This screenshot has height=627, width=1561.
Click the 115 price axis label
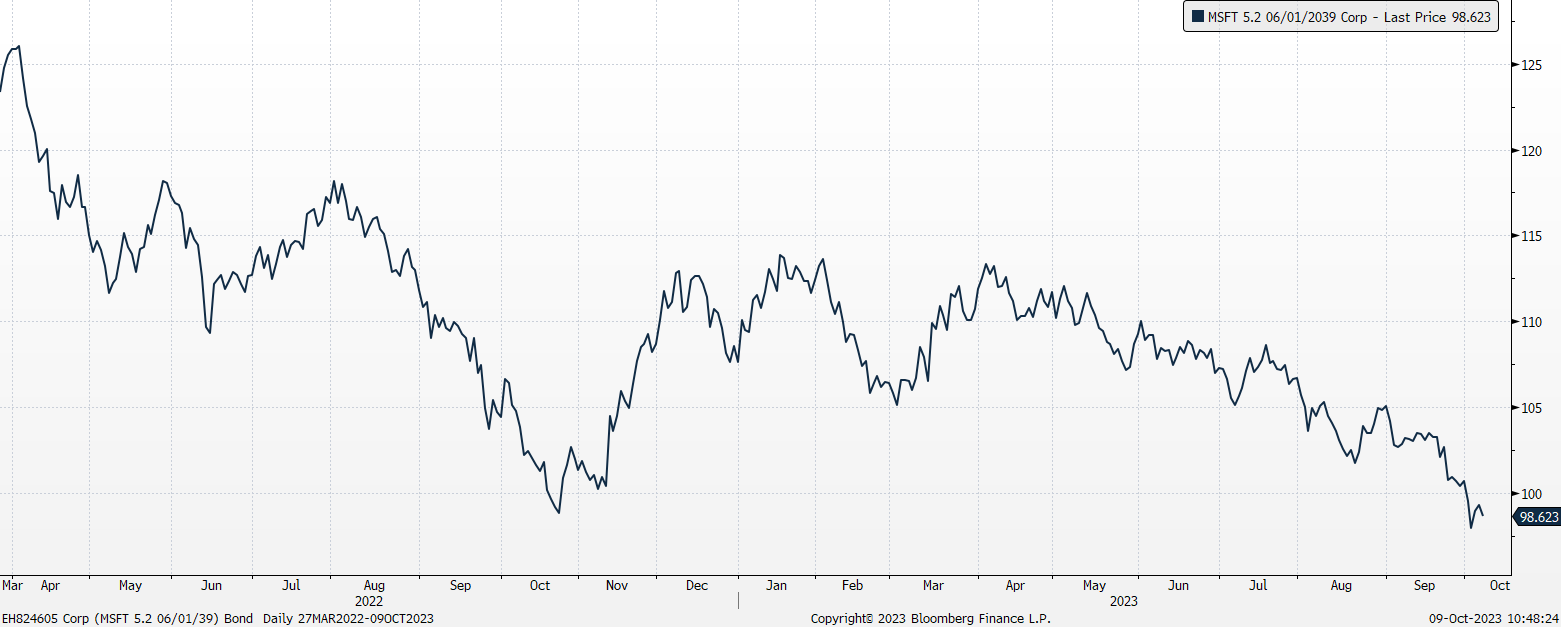[x=1531, y=236]
